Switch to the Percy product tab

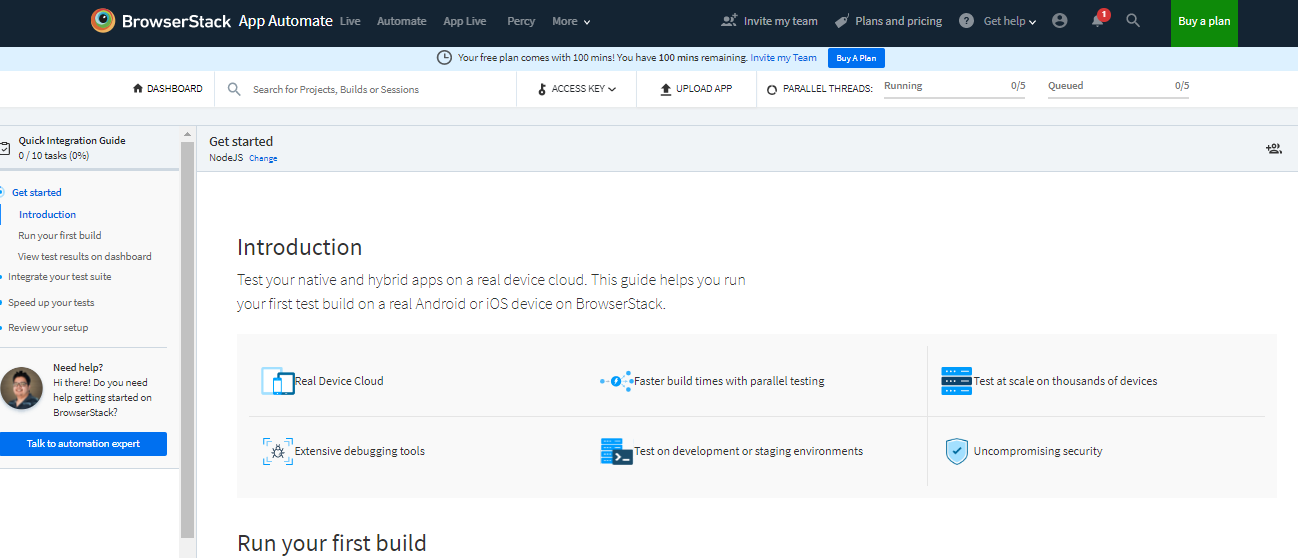click(x=521, y=21)
